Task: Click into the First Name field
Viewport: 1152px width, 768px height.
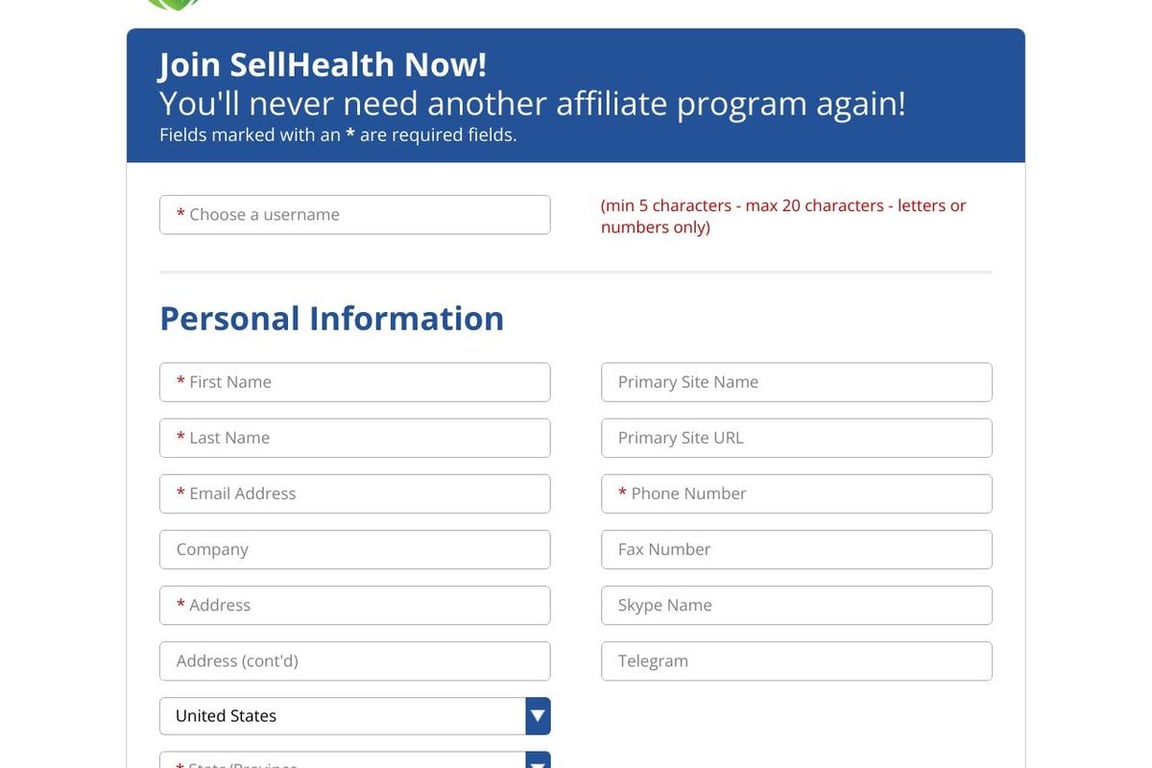Action: click(x=355, y=382)
